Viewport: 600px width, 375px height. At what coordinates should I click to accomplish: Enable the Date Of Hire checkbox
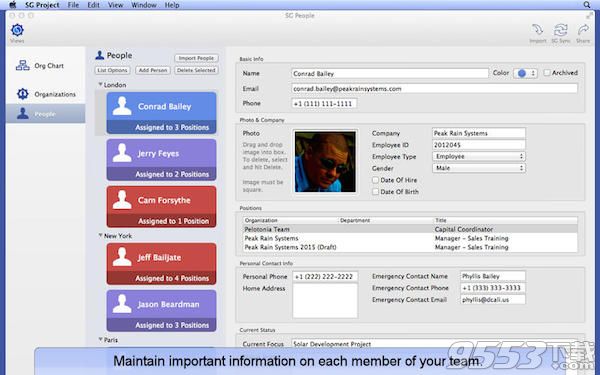pyautogui.click(x=375, y=180)
